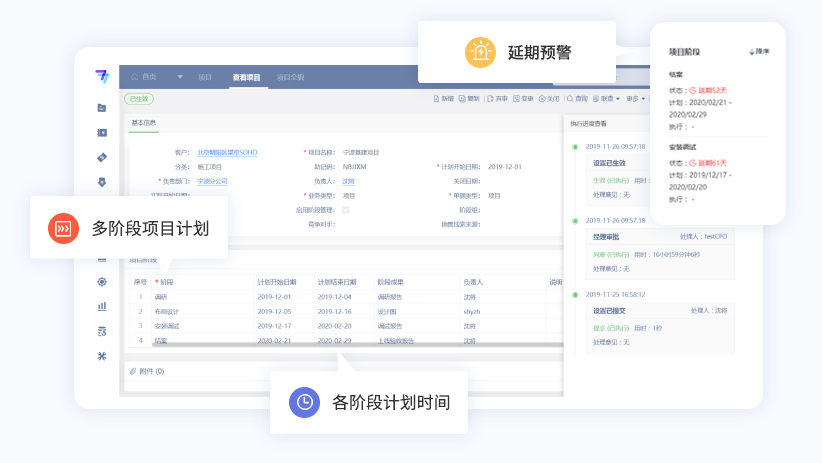Click the red 多阶段项目计划 icon
822x463 pixels.
[x=63, y=228]
